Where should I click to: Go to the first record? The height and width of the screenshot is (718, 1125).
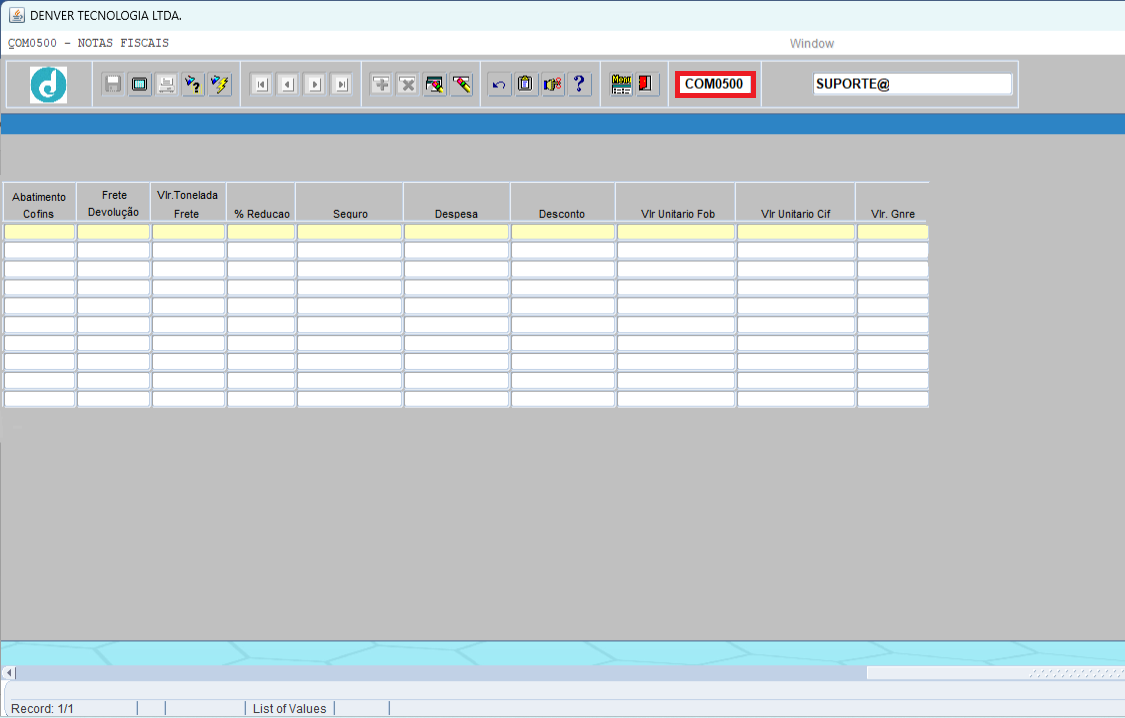[261, 85]
